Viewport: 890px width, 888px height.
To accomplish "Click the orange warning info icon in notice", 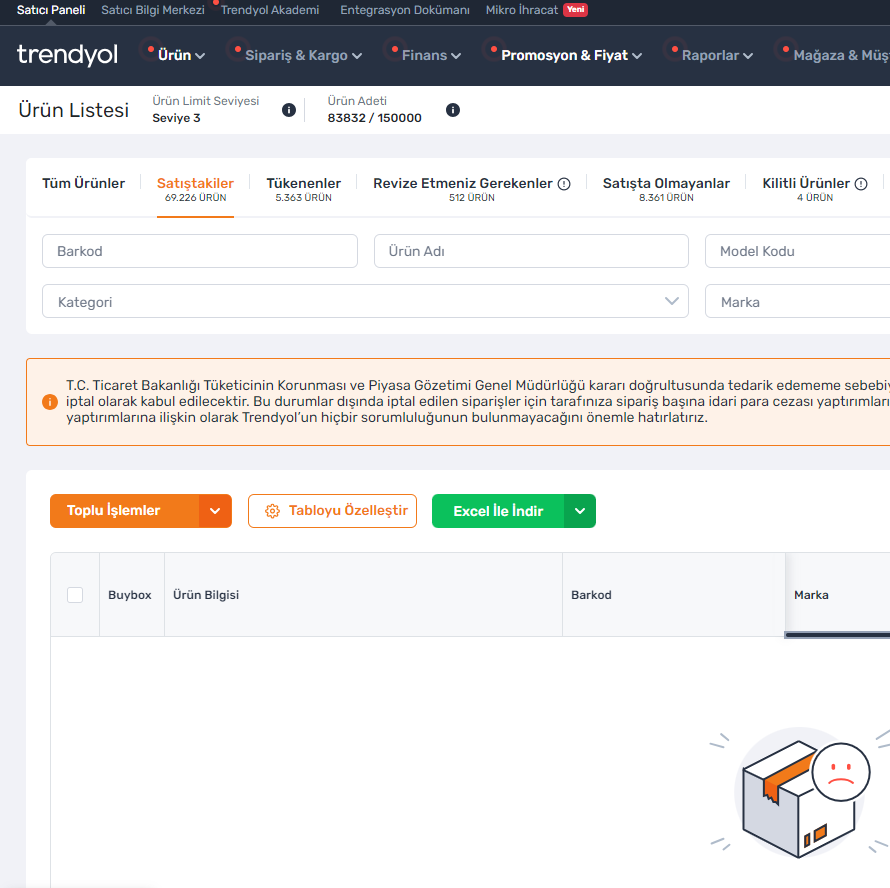I will click(50, 402).
